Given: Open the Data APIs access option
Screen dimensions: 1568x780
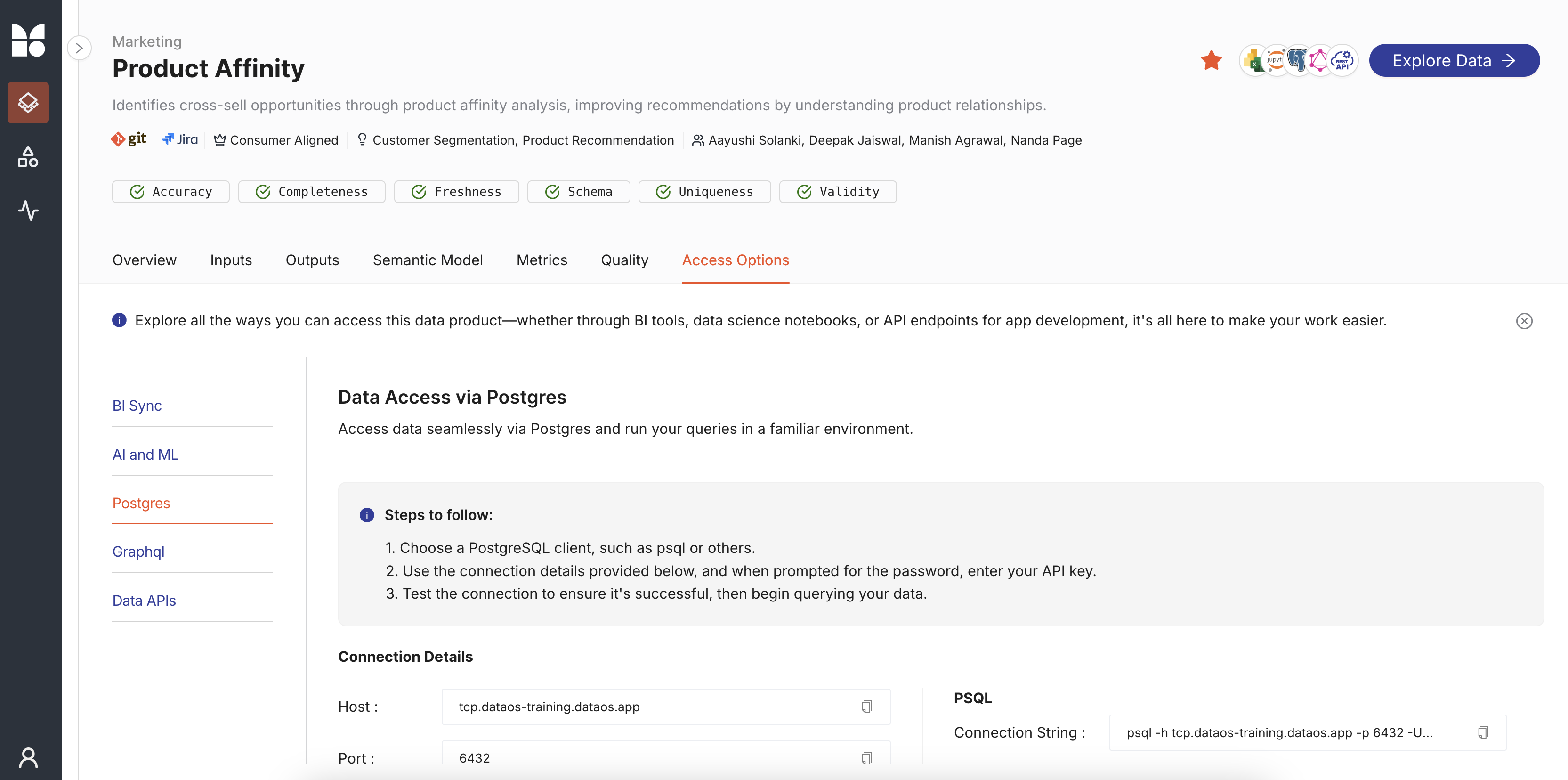Looking at the screenshot, I should point(144,601).
